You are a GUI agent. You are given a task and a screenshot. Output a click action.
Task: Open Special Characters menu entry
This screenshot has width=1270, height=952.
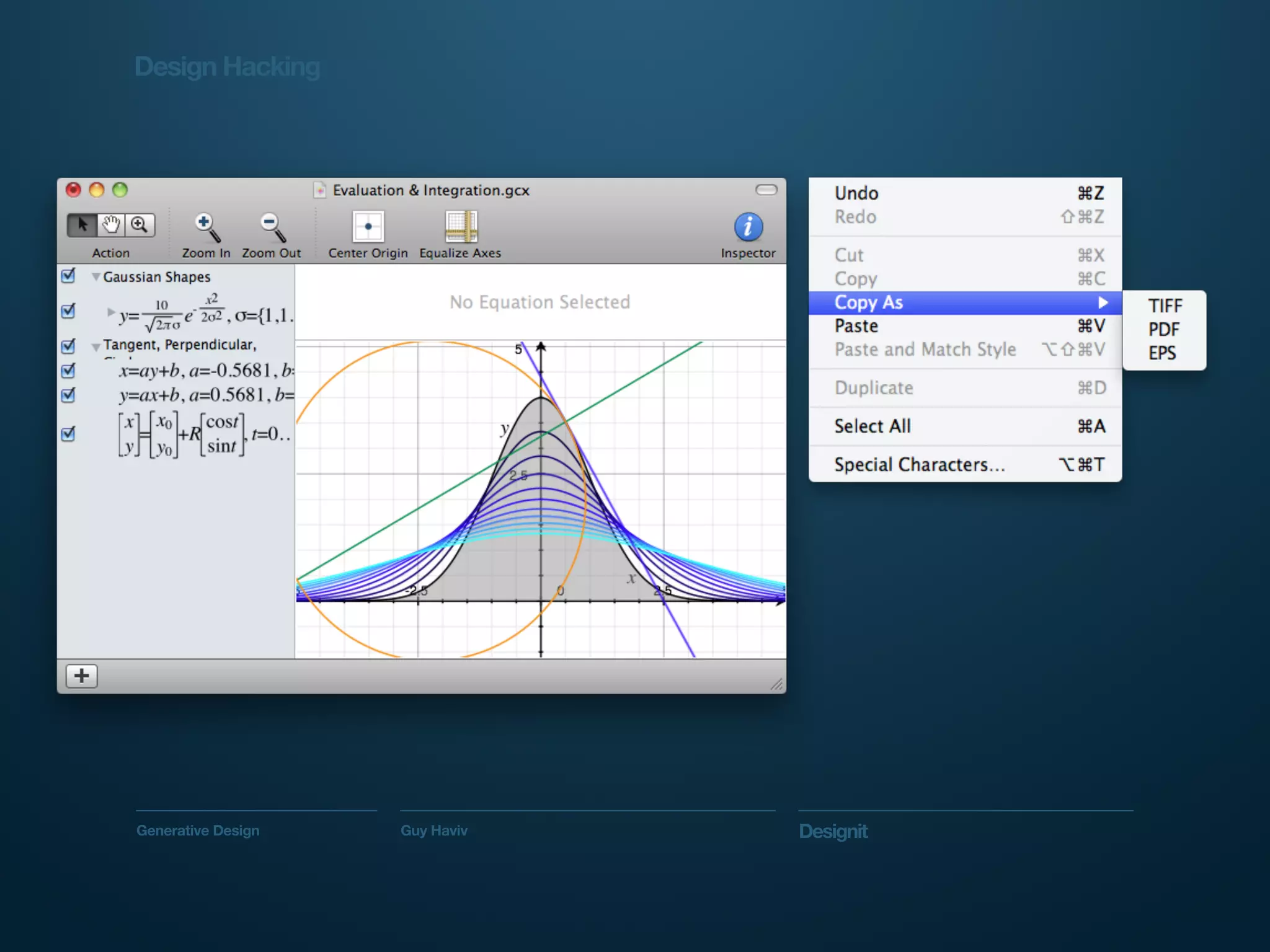pyautogui.click(x=919, y=465)
